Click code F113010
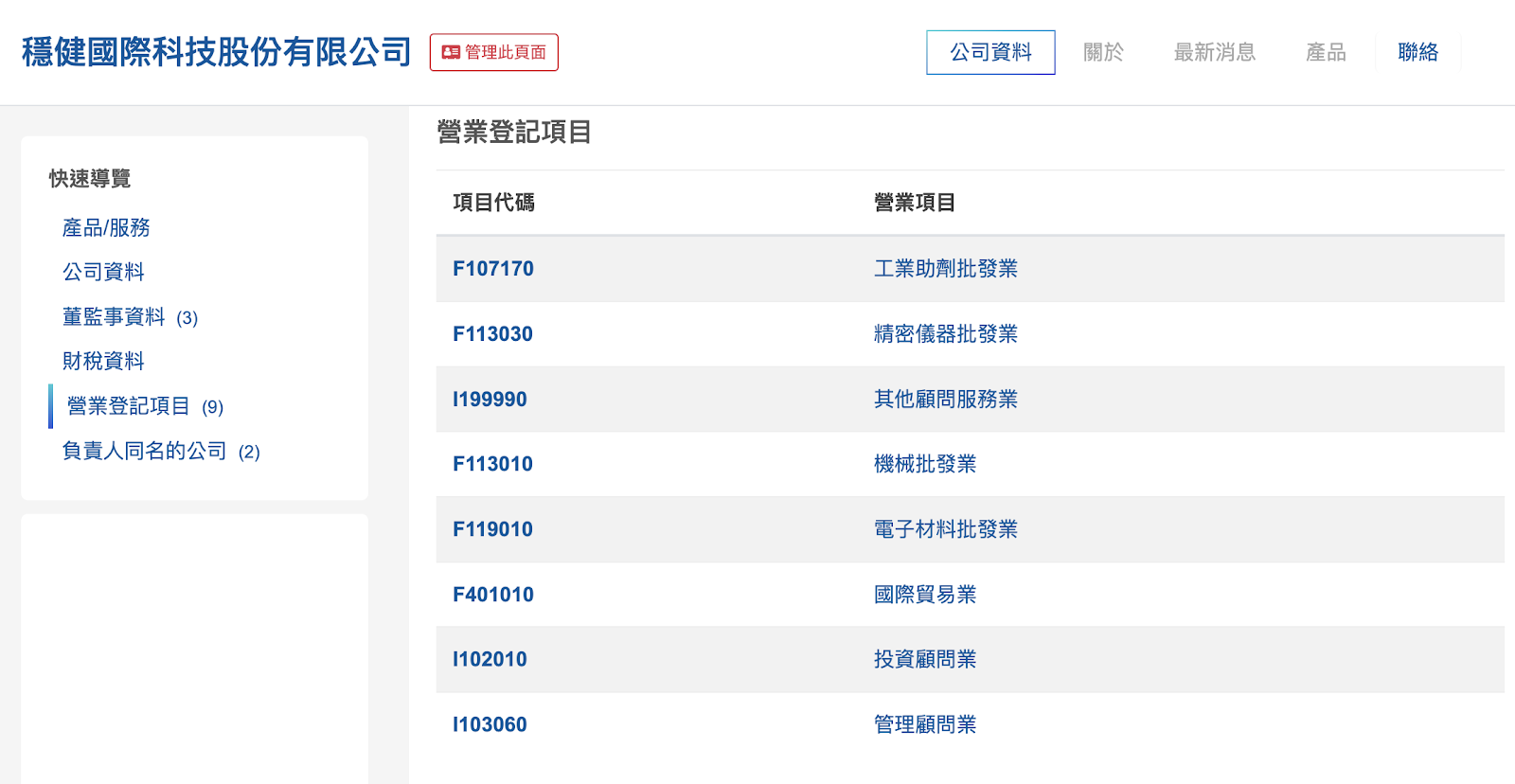Screen dimensions: 1515x784 492,464
